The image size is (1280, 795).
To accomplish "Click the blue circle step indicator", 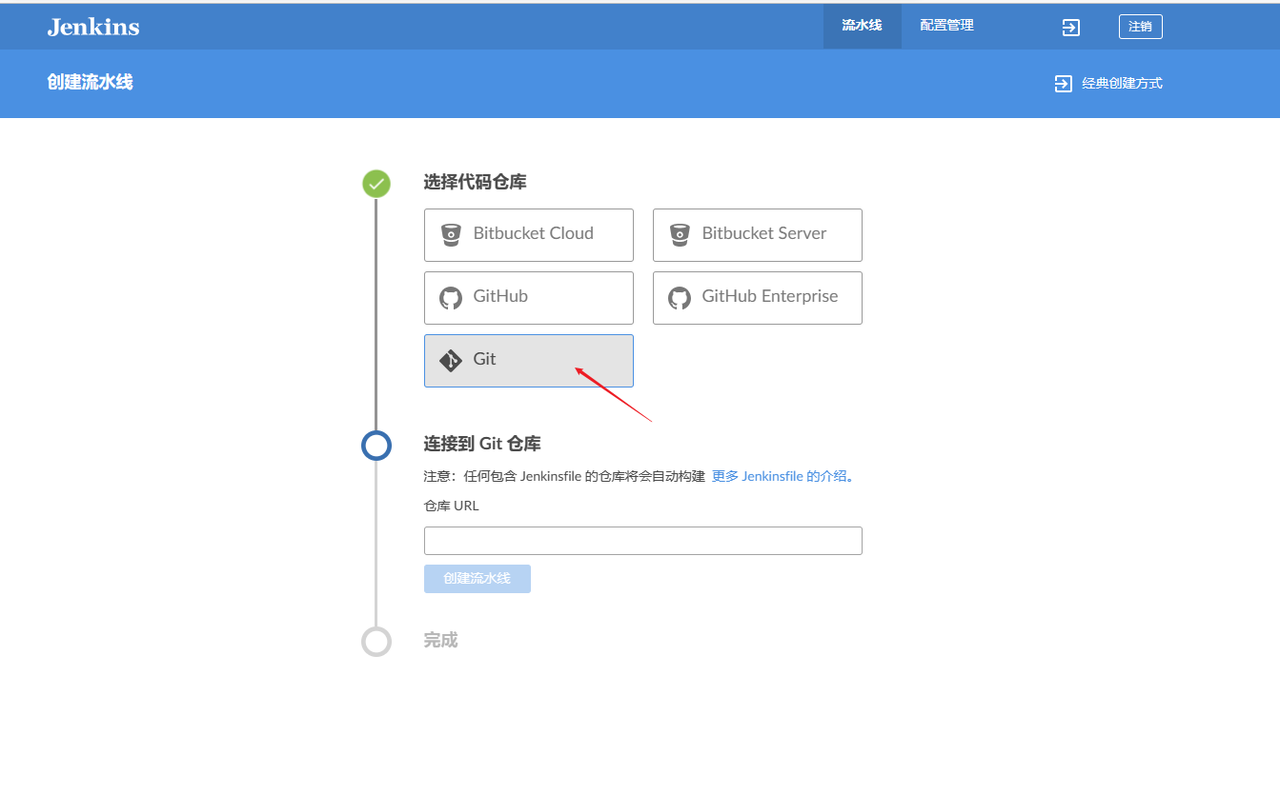I will 376,445.
